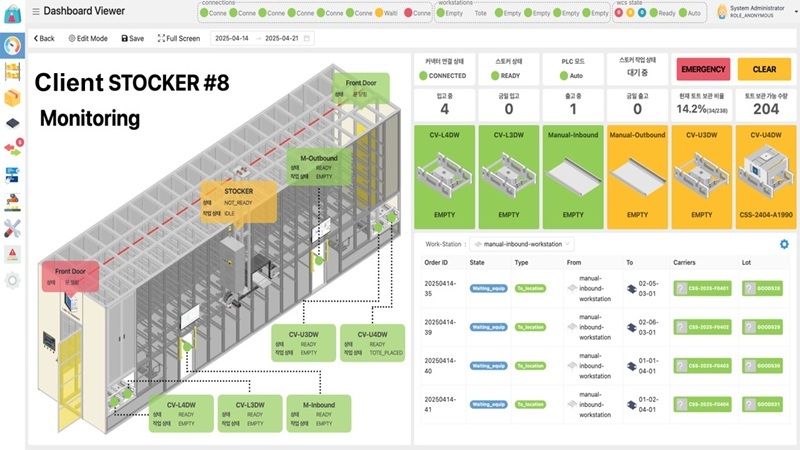Open the yellow package box sidebar icon
This screenshot has width=800, height=450.
tap(12, 97)
